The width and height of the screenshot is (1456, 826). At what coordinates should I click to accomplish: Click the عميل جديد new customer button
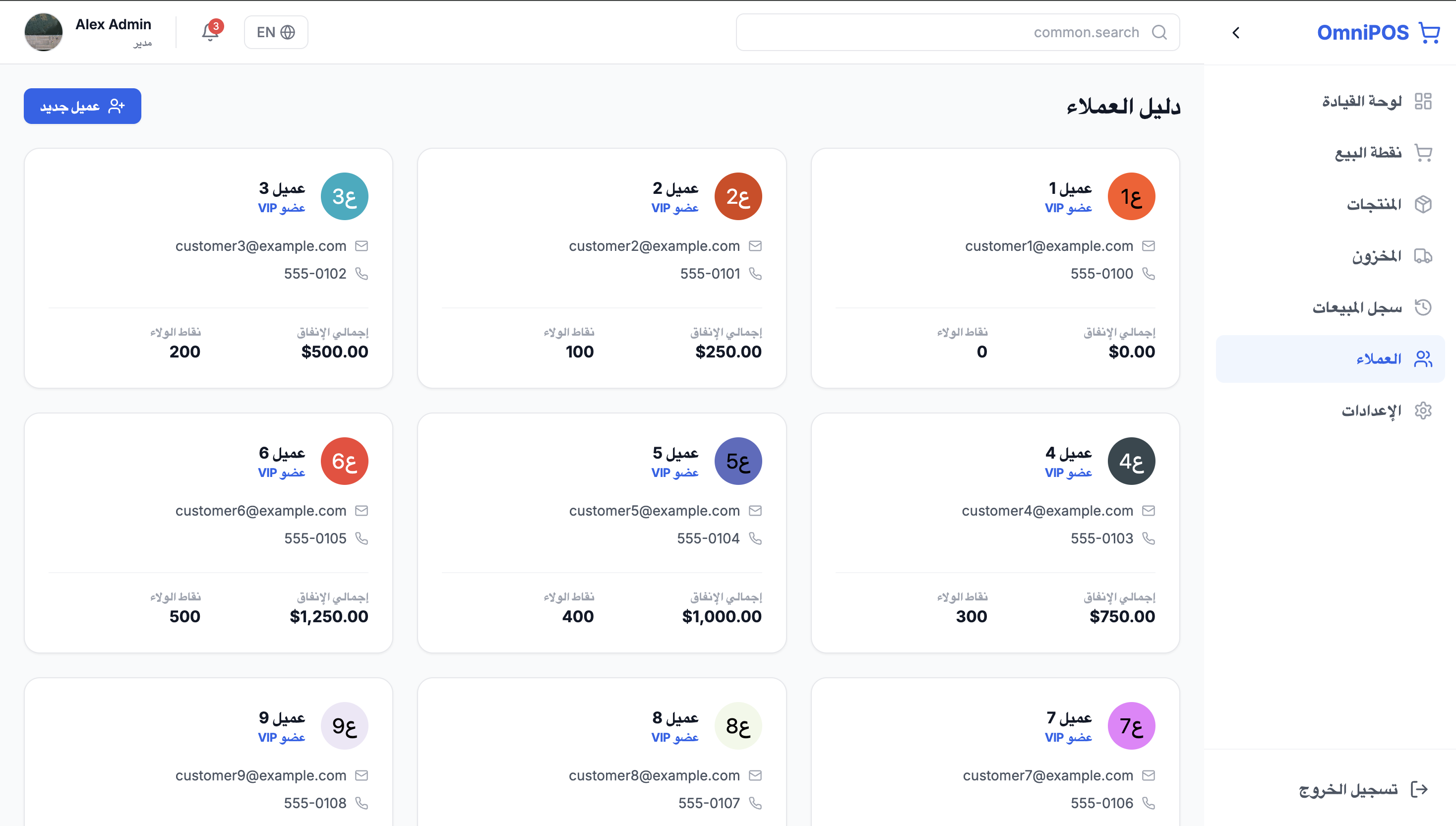pyautogui.click(x=82, y=106)
